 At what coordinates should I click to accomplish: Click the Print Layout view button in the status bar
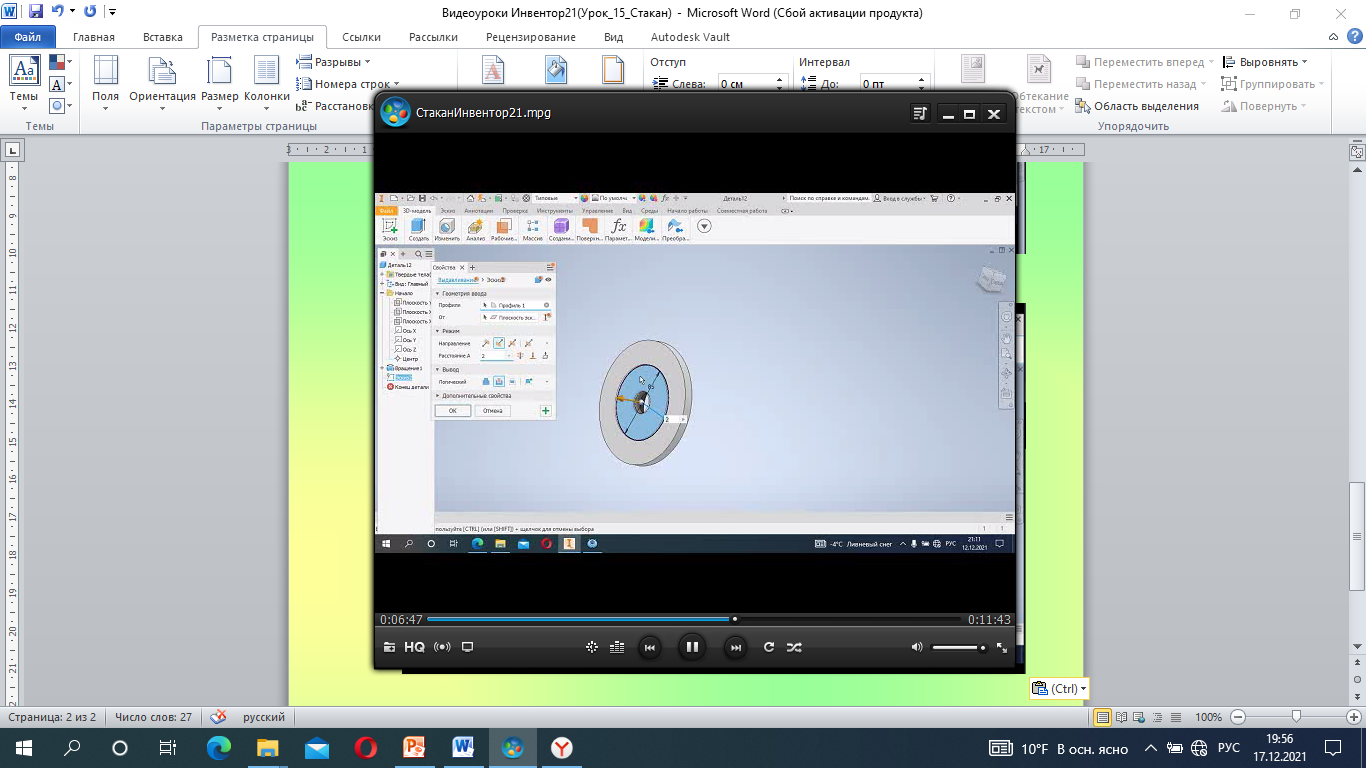(1102, 717)
